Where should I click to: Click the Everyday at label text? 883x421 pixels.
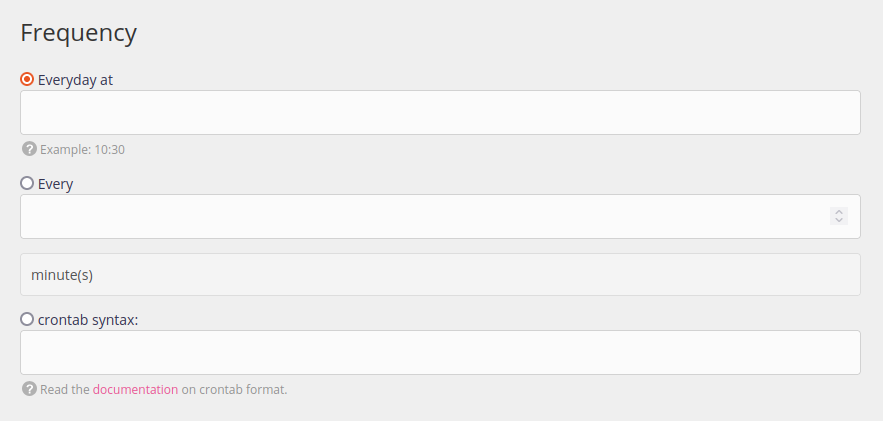coord(75,80)
